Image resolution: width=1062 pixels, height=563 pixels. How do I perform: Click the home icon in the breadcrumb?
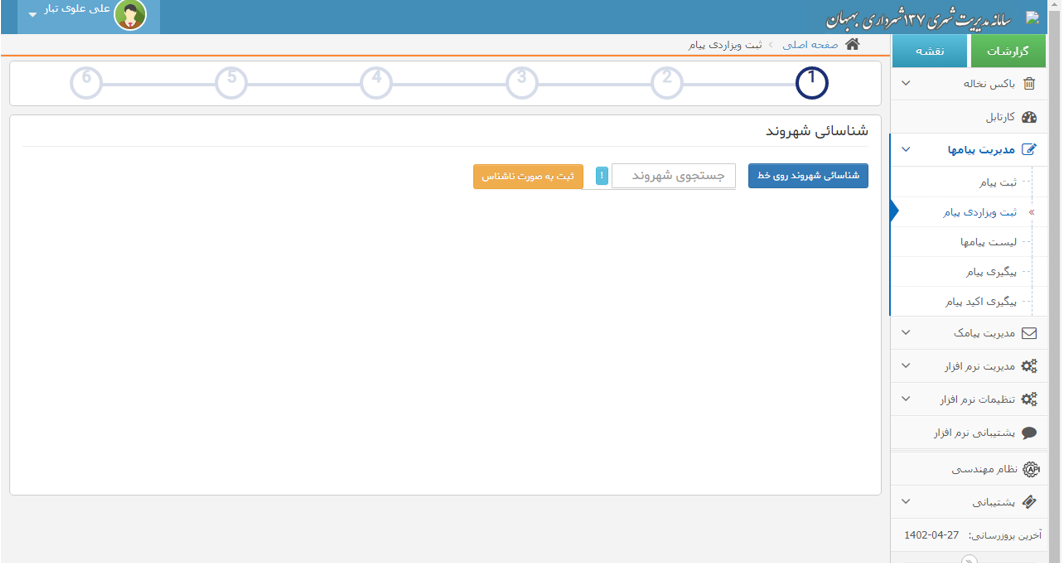(x=852, y=45)
